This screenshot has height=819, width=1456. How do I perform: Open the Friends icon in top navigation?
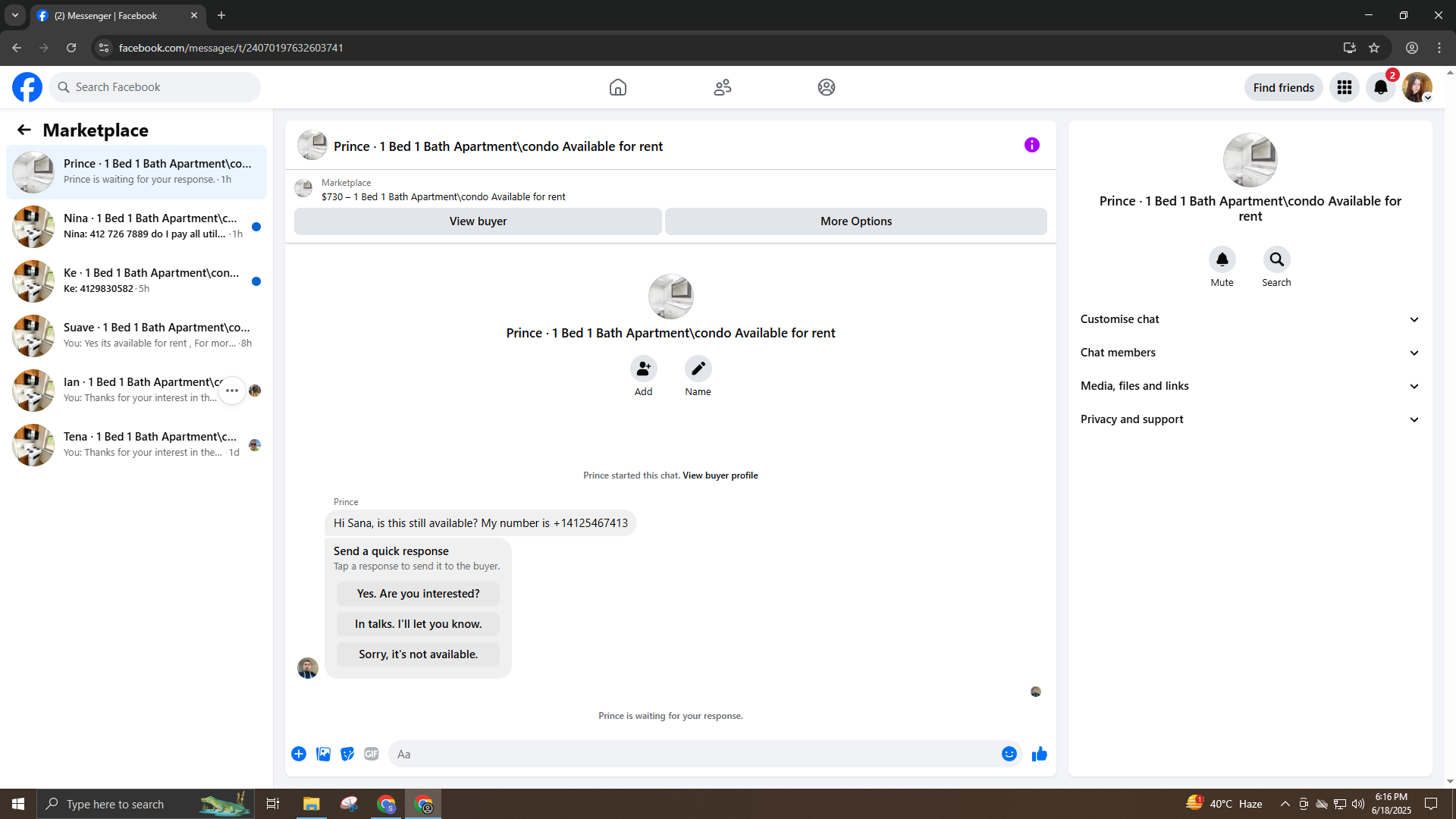point(723,87)
